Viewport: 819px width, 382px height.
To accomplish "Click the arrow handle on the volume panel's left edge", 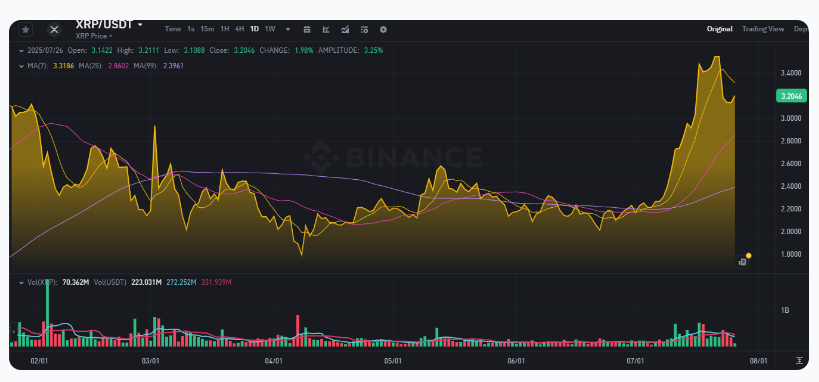I will [x=13, y=332].
